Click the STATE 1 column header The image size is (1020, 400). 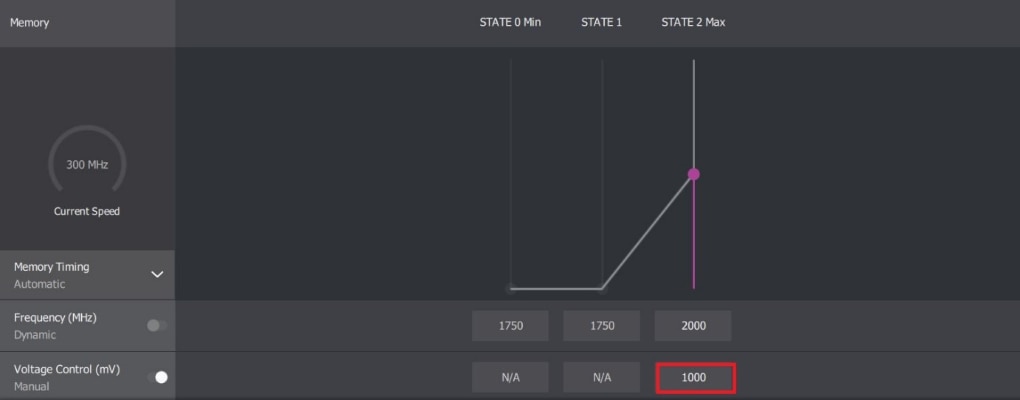[601, 22]
